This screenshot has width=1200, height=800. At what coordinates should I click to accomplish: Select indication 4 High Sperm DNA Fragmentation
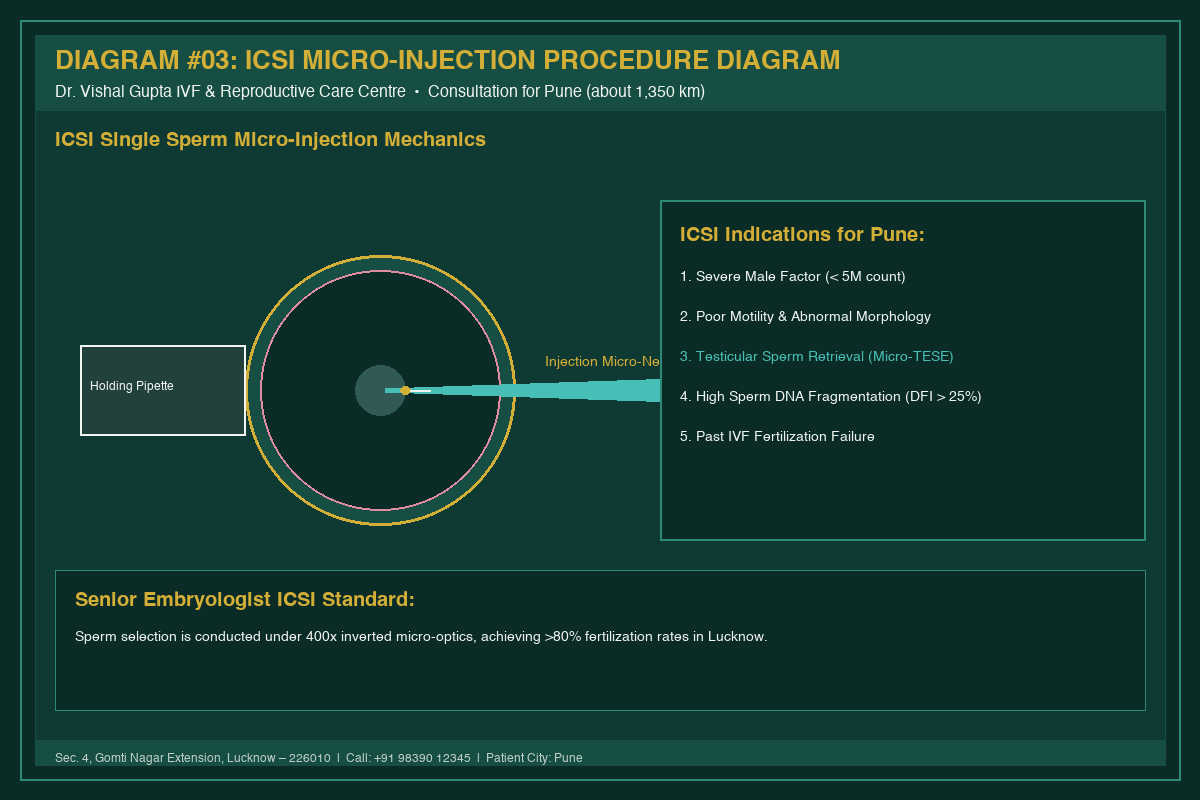click(830, 396)
